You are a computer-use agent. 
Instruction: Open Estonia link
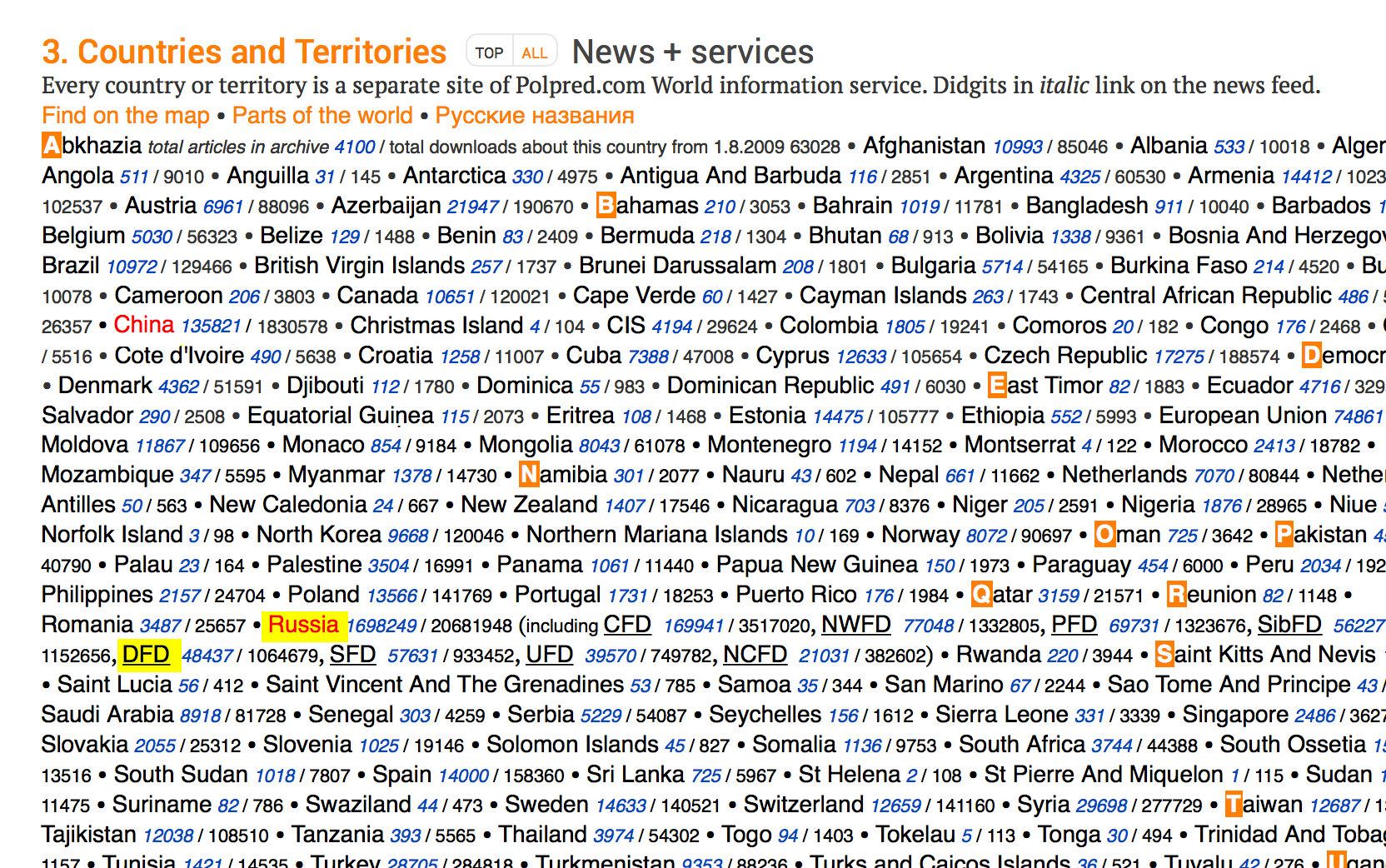(x=767, y=416)
